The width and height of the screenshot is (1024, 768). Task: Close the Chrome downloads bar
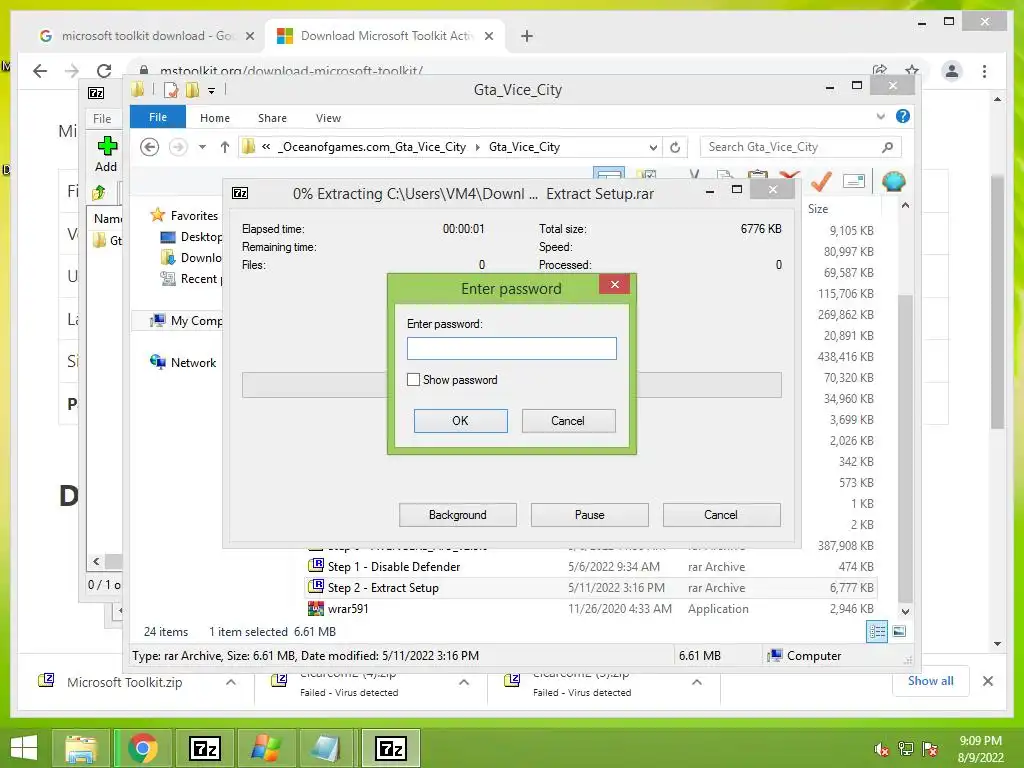[987, 681]
